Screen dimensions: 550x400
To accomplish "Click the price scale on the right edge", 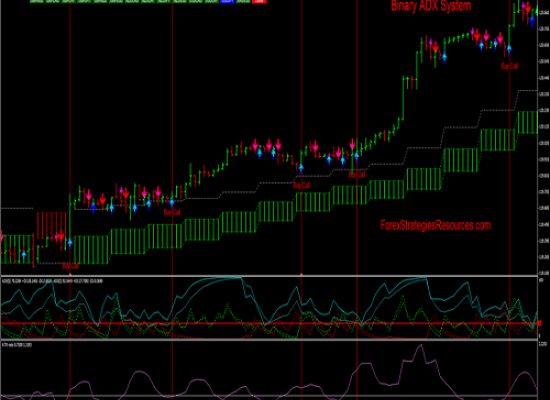I will click(x=544, y=138).
